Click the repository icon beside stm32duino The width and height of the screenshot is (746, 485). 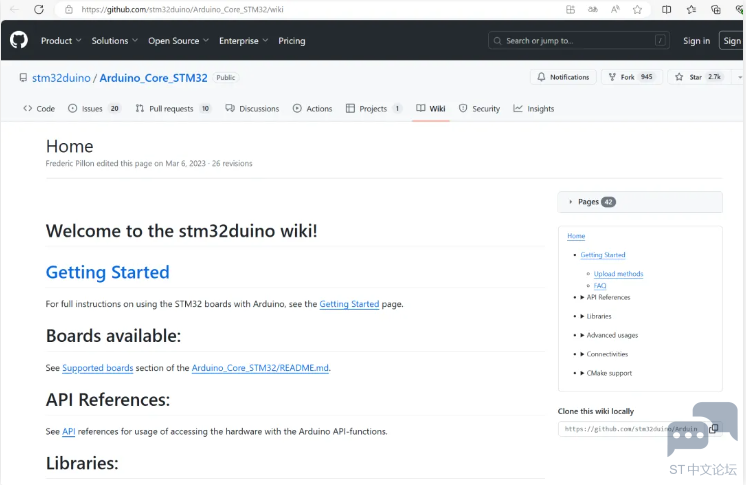pos(23,77)
